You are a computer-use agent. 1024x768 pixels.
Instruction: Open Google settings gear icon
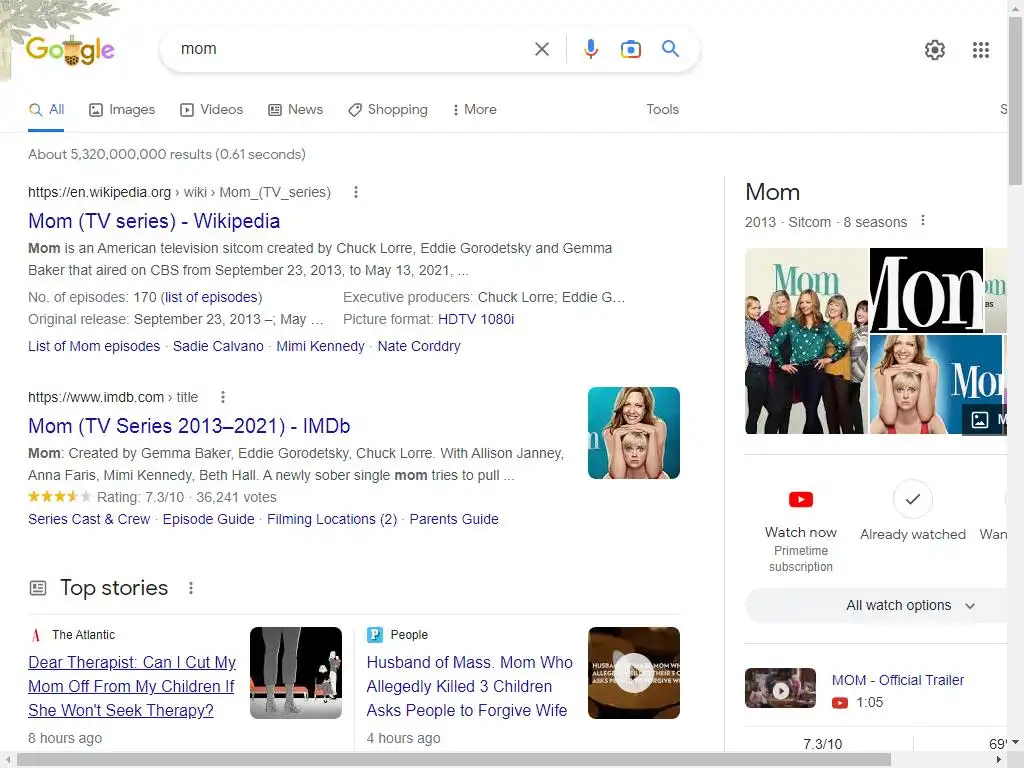coord(935,50)
